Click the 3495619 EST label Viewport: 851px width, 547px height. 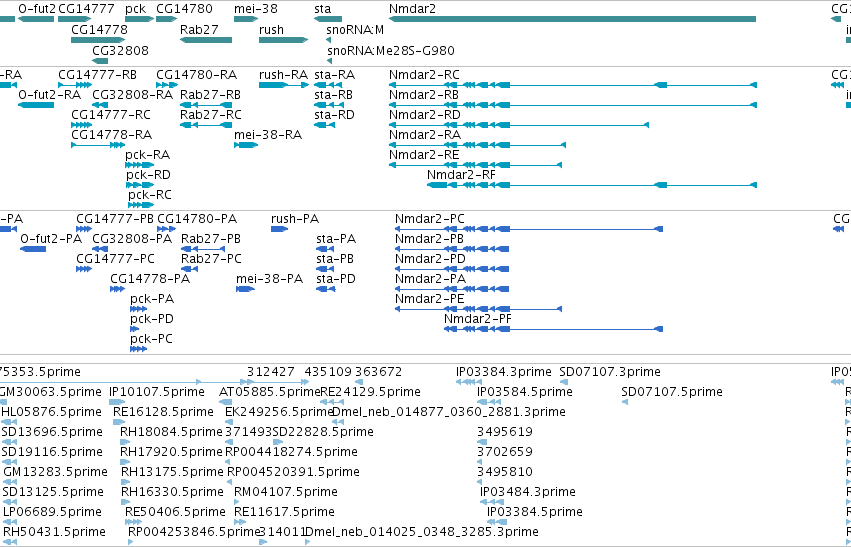[x=505, y=432]
